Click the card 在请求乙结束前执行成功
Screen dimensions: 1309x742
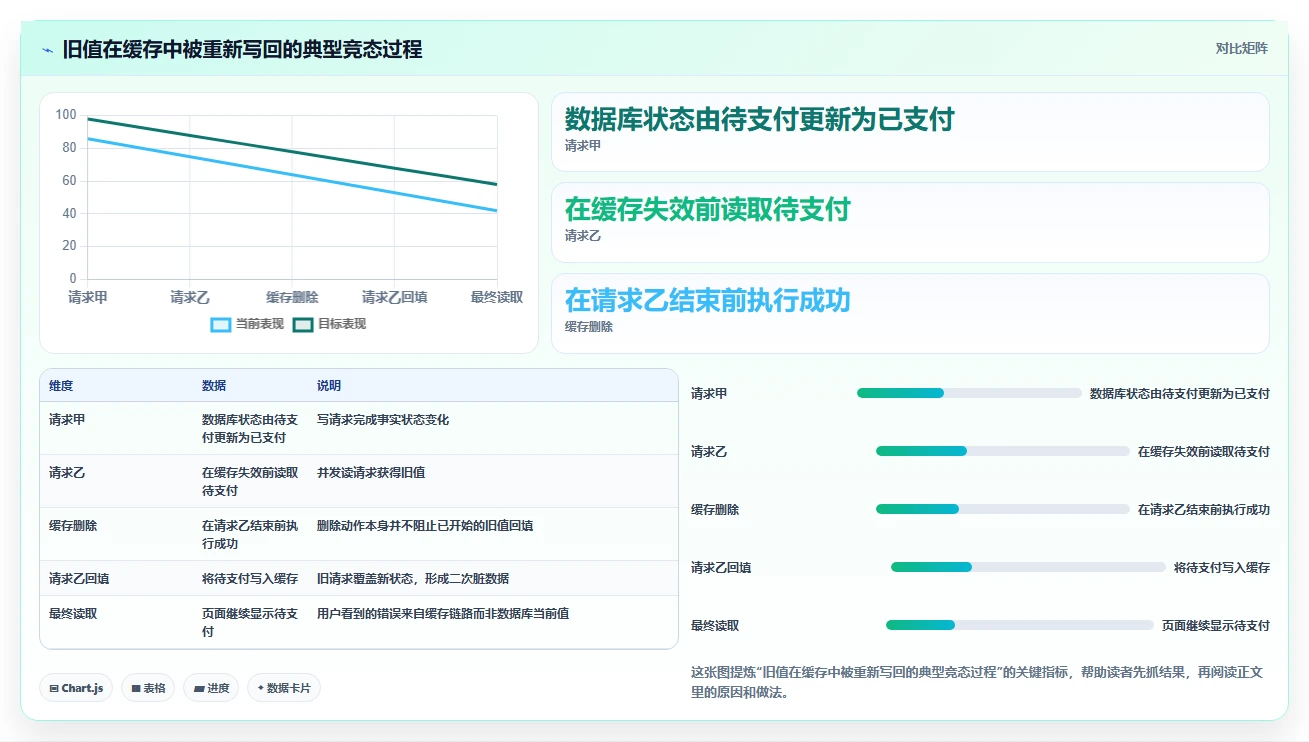click(x=910, y=313)
